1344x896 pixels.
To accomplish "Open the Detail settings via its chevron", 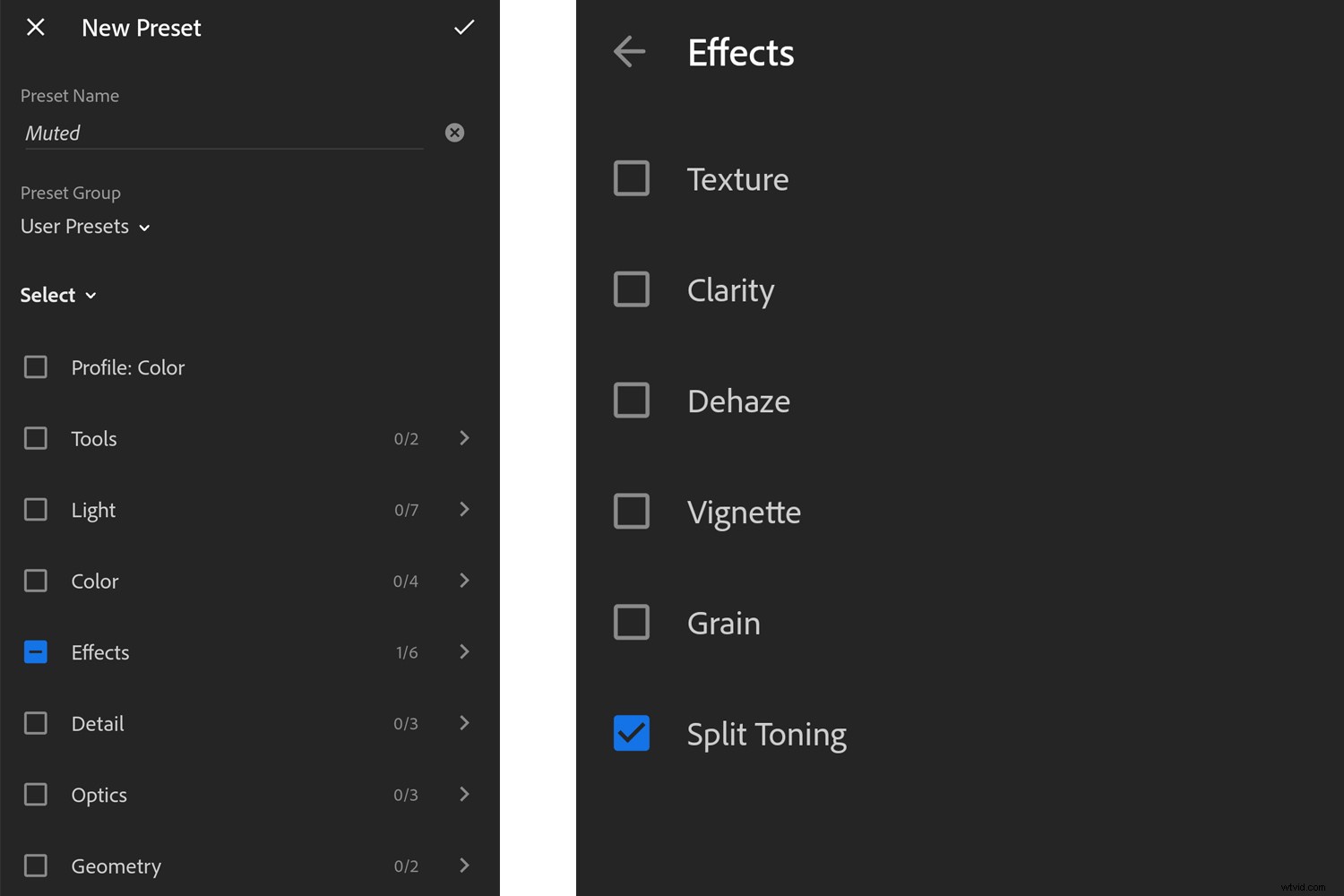I will [x=464, y=723].
